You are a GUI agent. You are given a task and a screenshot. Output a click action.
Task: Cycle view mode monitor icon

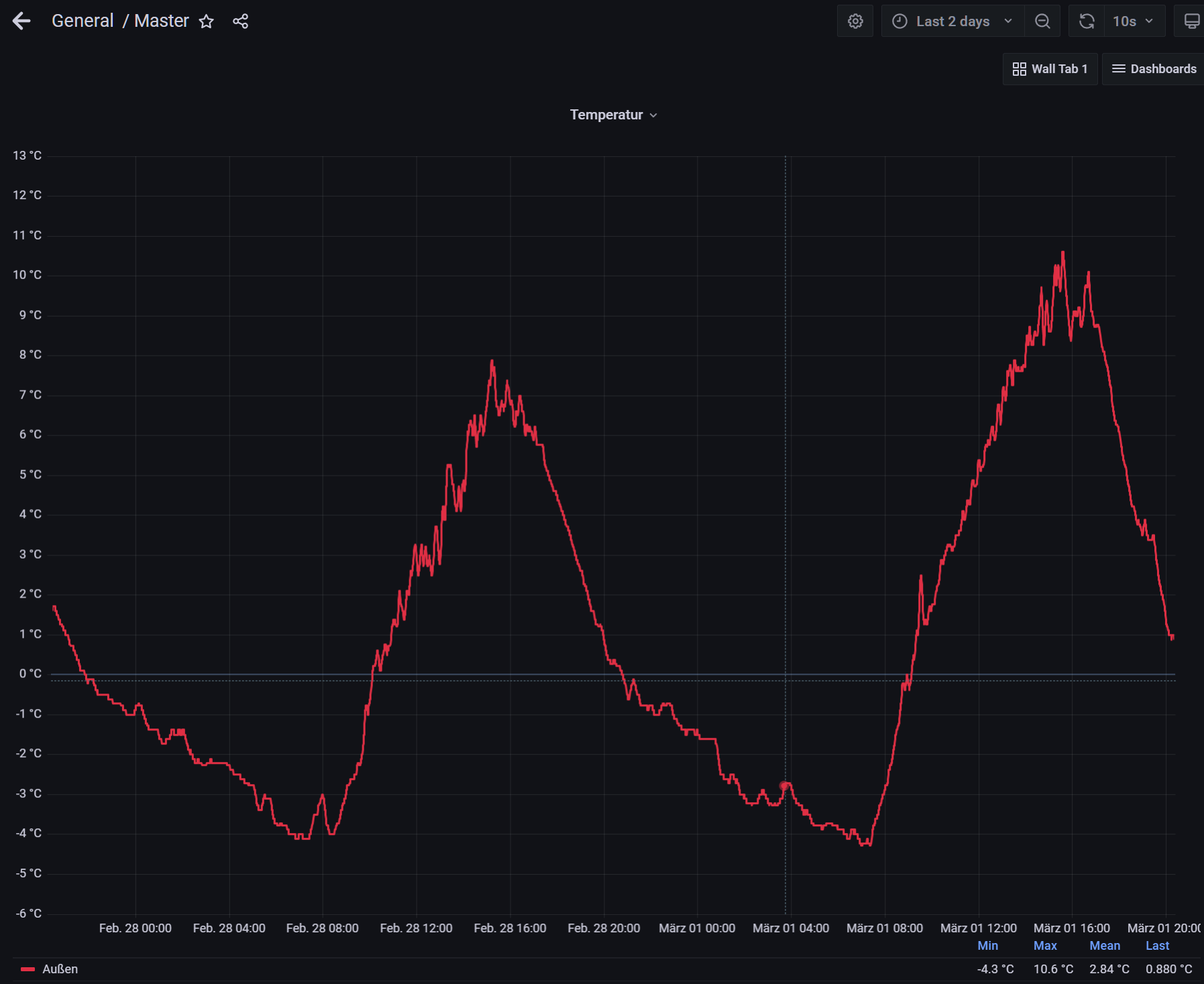tap(1191, 21)
